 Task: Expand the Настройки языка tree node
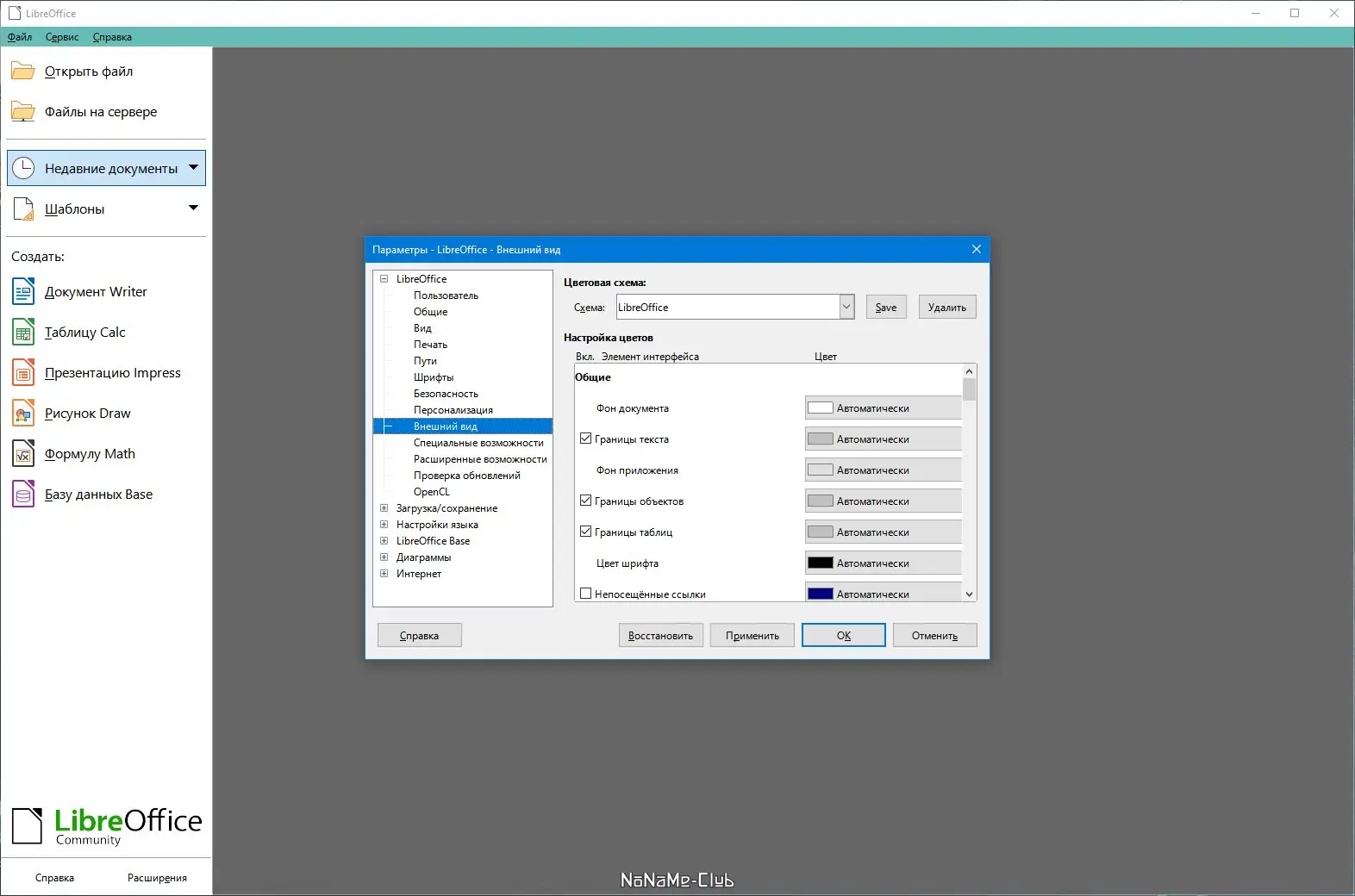(x=384, y=524)
